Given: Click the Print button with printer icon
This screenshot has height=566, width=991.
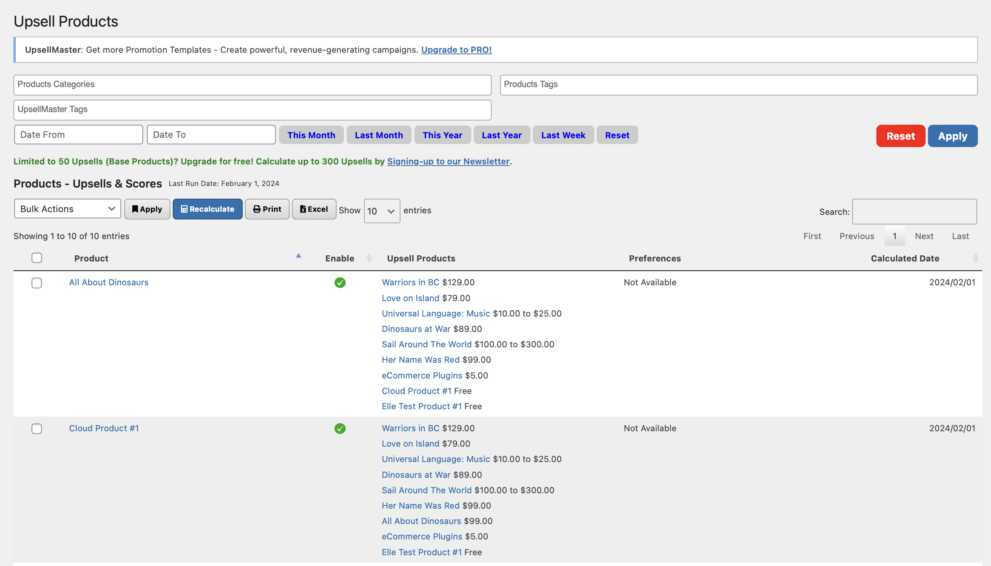Looking at the screenshot, I should [x=267, y=209].
